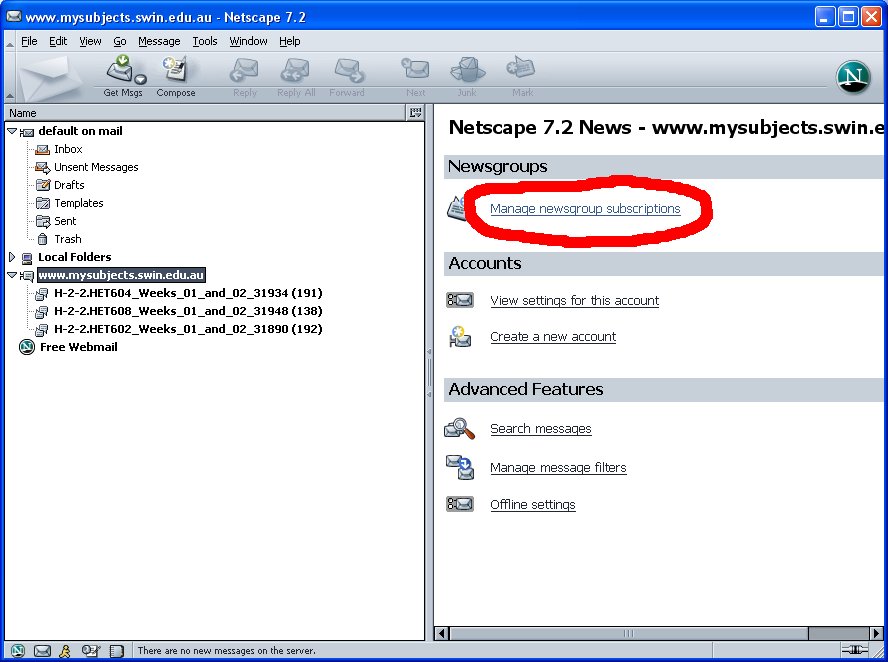Click the Free Webmail Netscape icon

coord(27,347)
